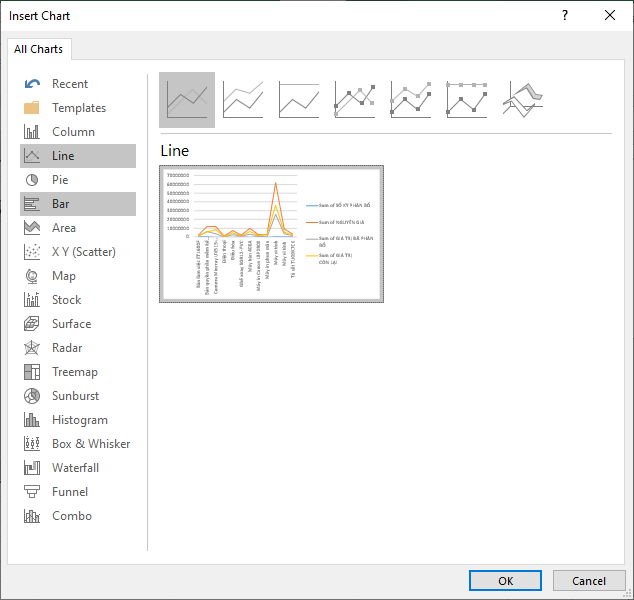Choose the Funnel chart type
634x600 pixels.
78,492
